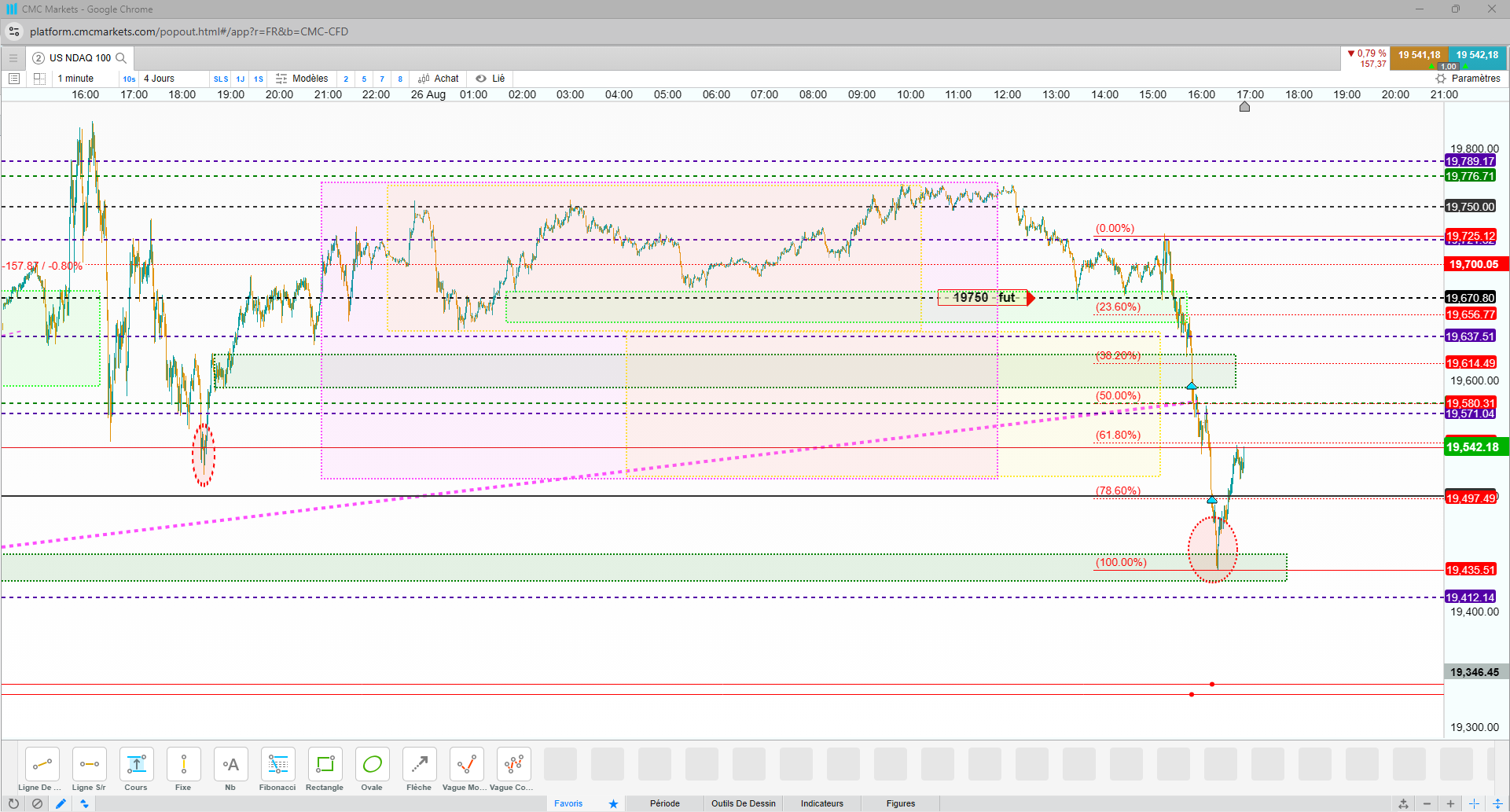This screenshot has width=1510, height=812.
Task: Click the 19,789.17 purple level label
Action: (x=1470, y=161)
